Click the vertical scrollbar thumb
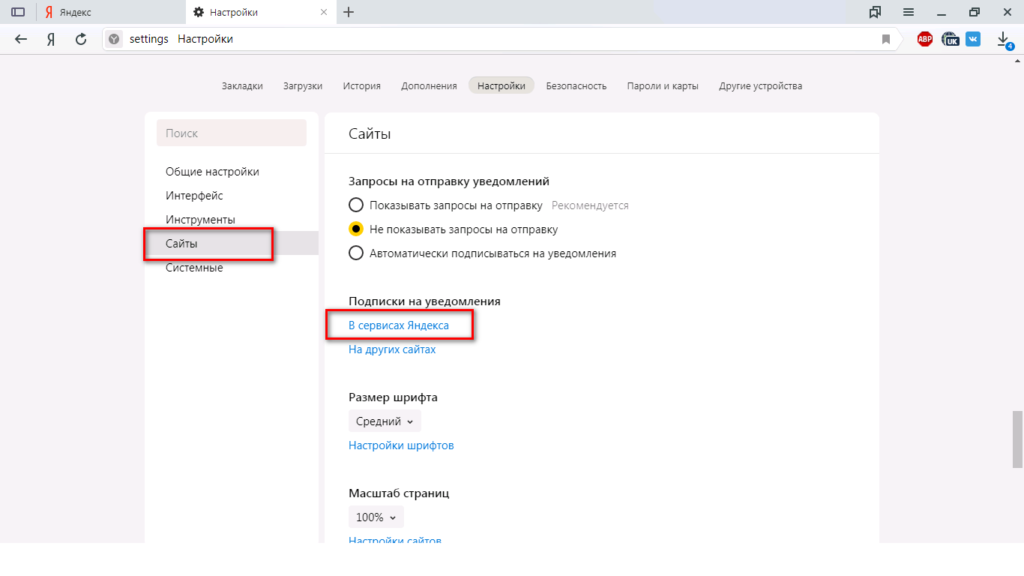Image resolution: width=1024 pixels, height=576 pixels. click(x=1017, y=440)
